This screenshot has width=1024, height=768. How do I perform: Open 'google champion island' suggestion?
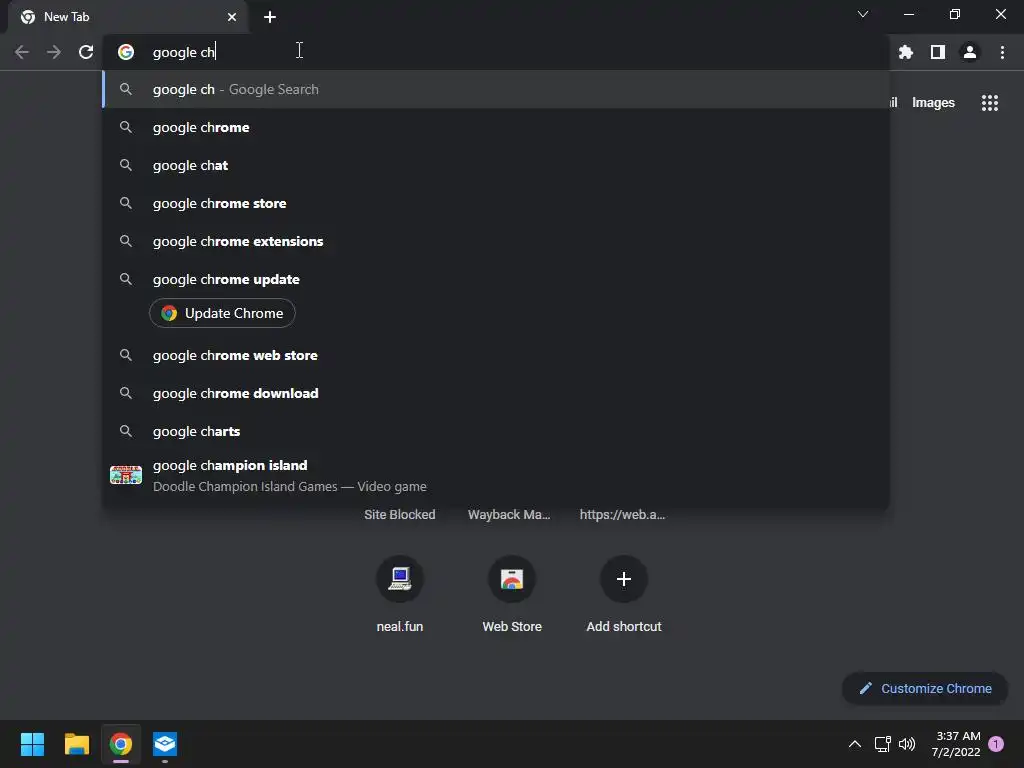coord(496,475)
